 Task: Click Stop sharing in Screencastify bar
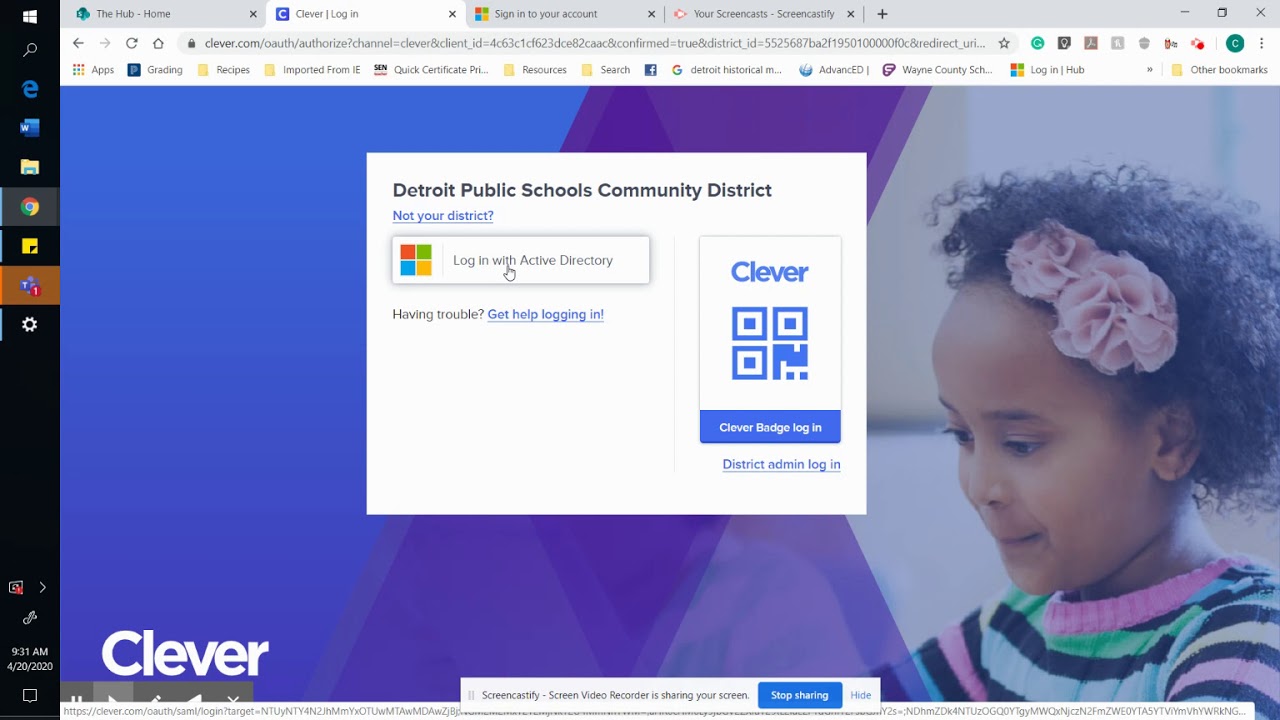pyautogui.click(x=799, y=695)
